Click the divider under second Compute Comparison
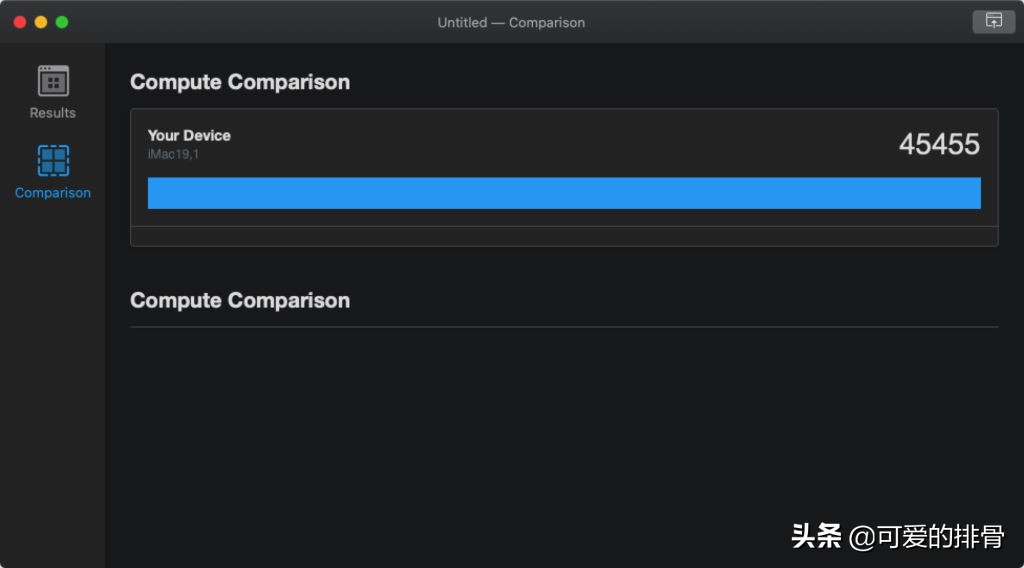 564,327
